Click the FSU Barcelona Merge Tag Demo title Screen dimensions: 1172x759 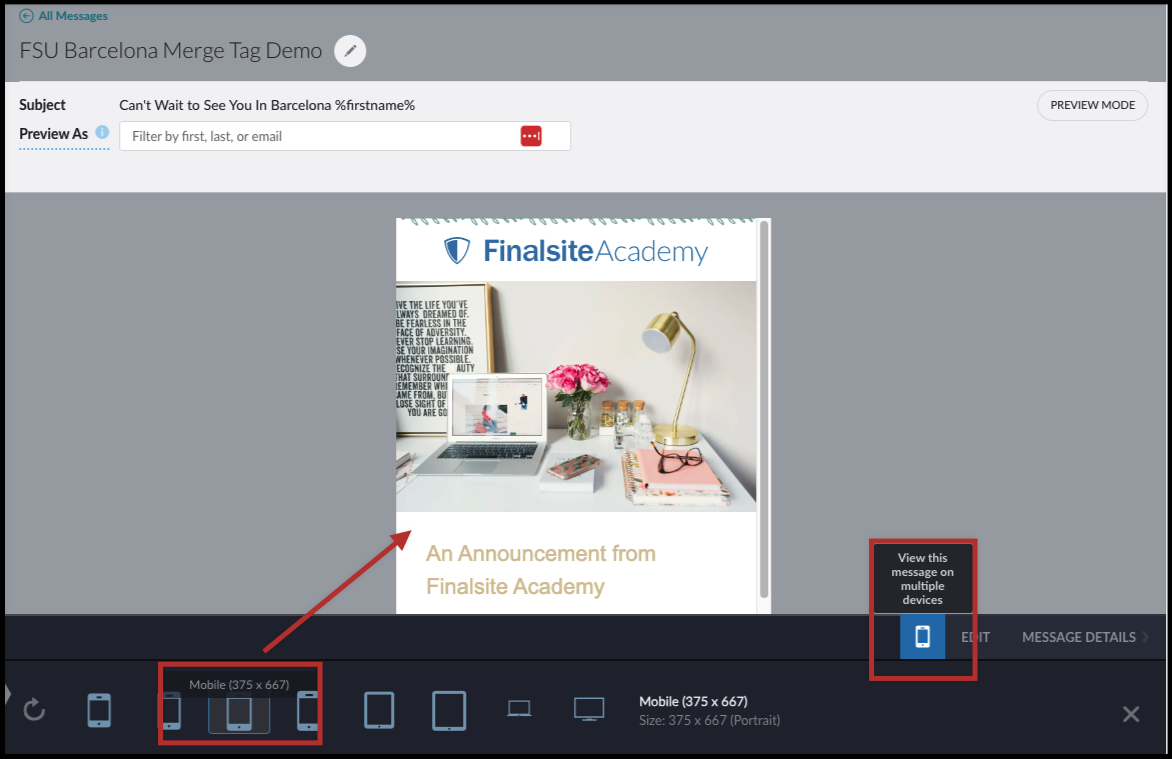[x=170, y=51]
